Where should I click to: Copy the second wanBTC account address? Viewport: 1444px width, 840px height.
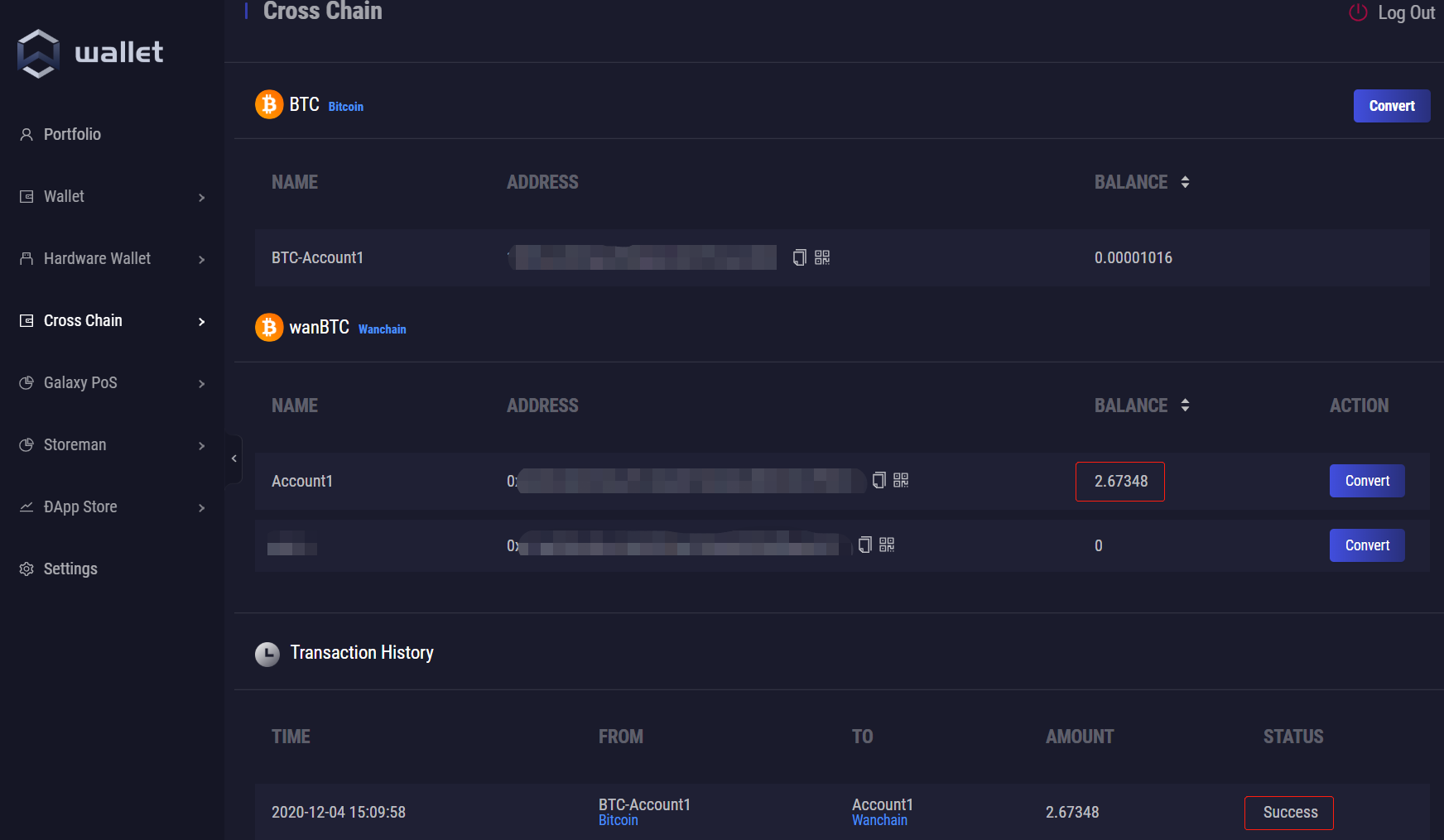click(x=864, y=545)
